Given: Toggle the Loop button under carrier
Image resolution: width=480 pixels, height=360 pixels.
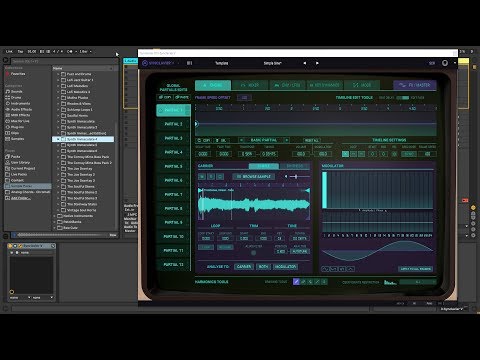Looking at the screenshot, I should [206, 247].
